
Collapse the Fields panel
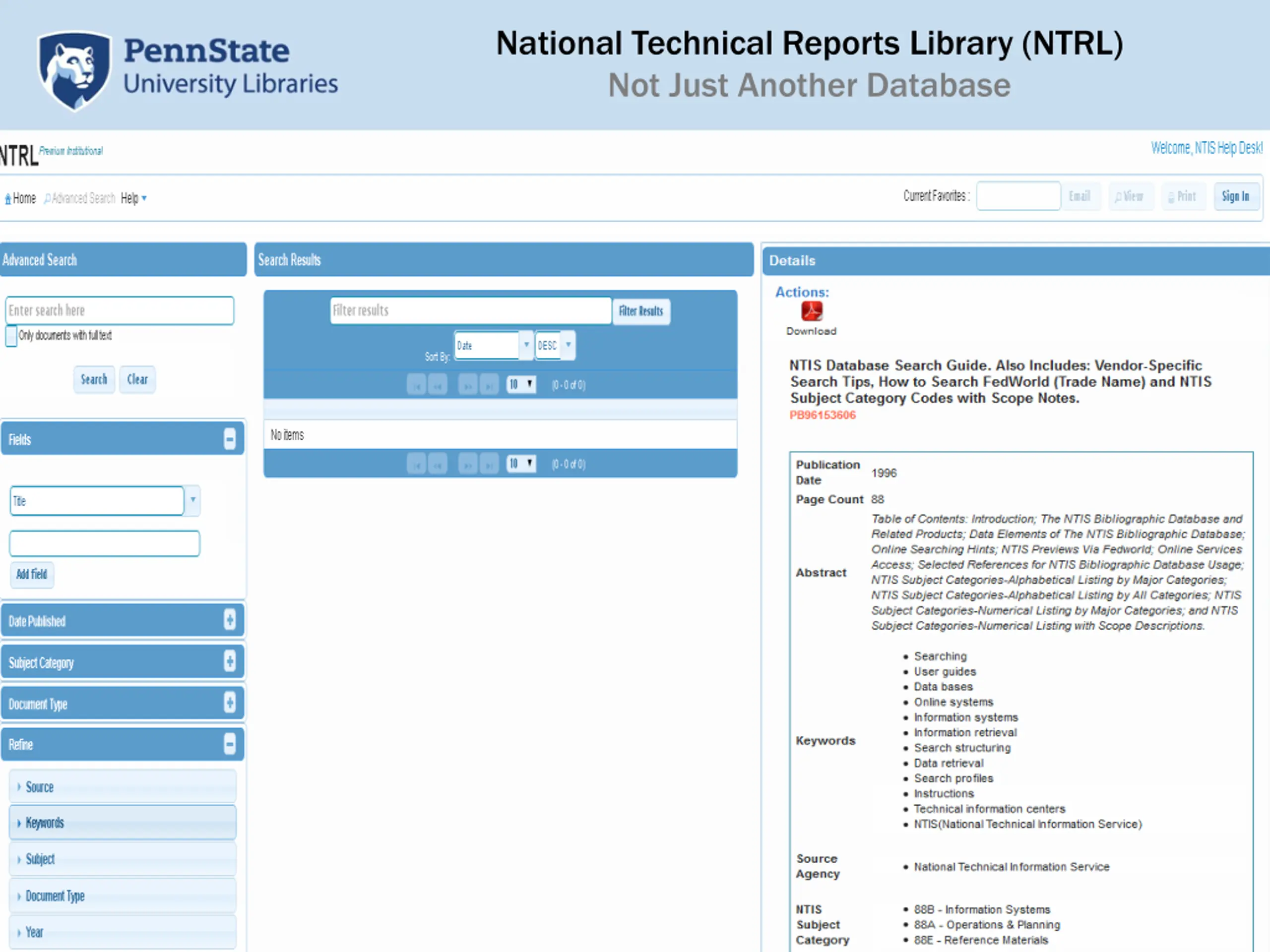pos(230,440)
